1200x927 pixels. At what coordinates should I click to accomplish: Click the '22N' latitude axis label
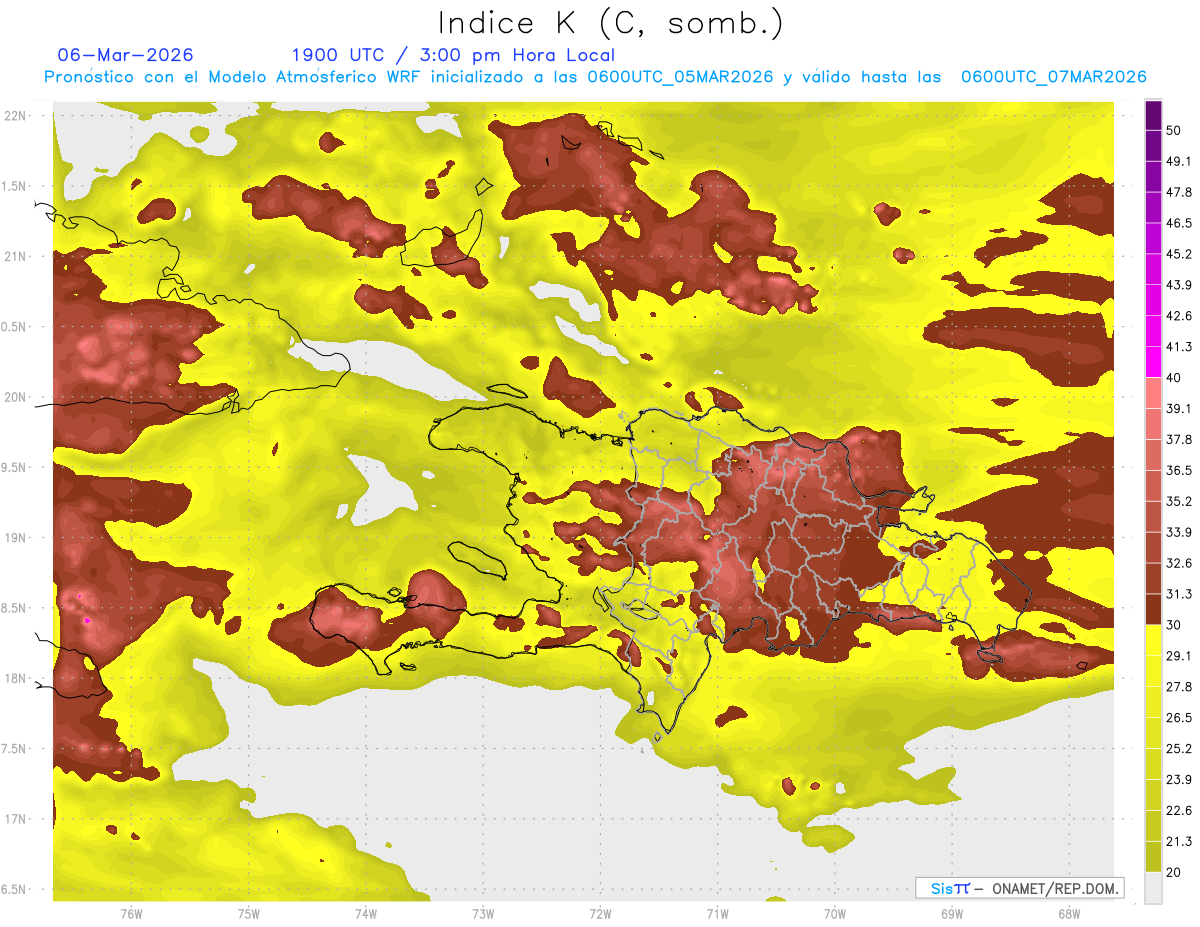[16, 116]
